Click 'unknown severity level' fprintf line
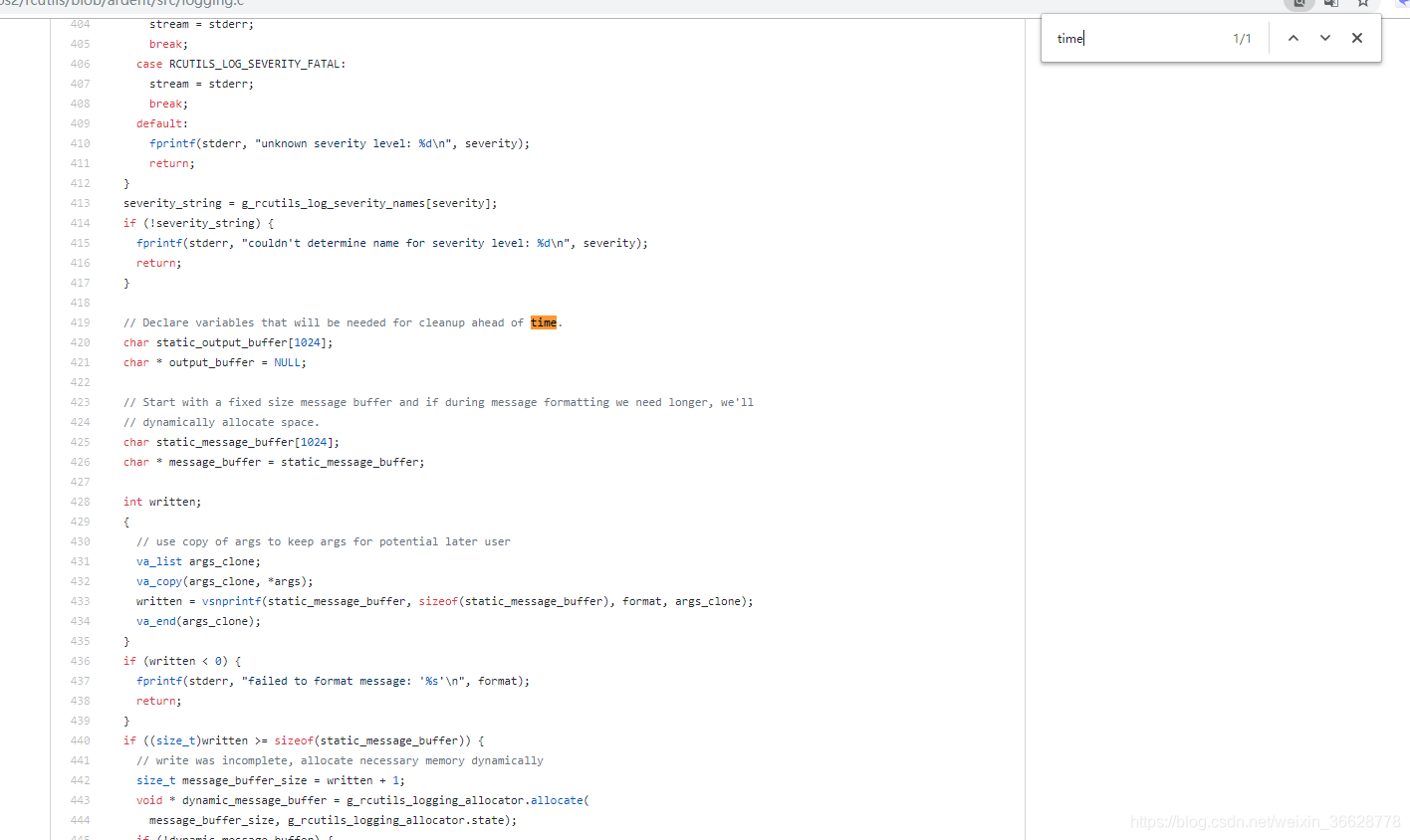Screen dimensions: 1410x840 [340, 143]
